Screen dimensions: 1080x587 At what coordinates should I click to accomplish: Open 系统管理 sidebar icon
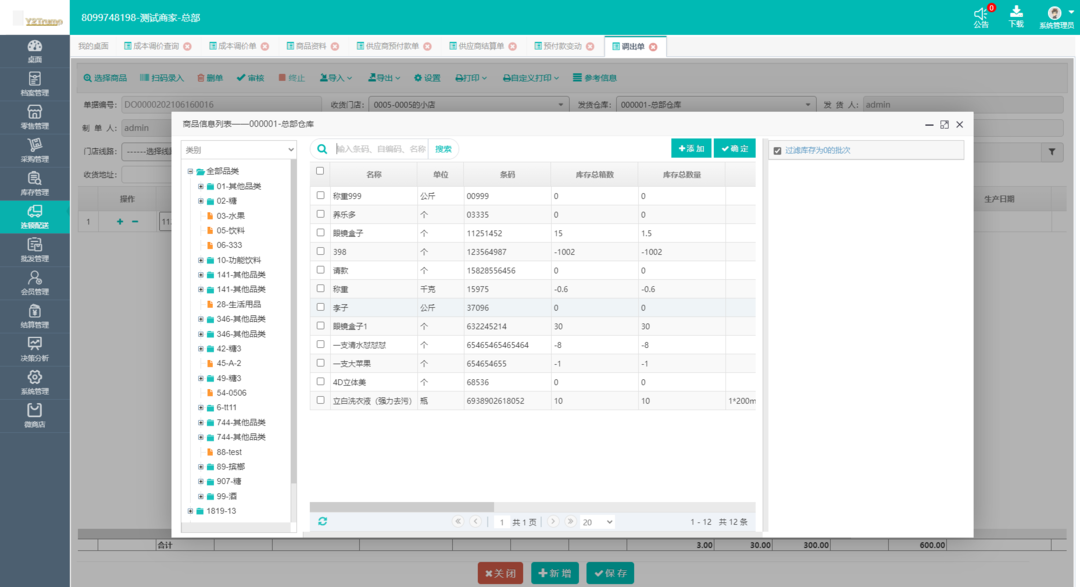(34, 382)
